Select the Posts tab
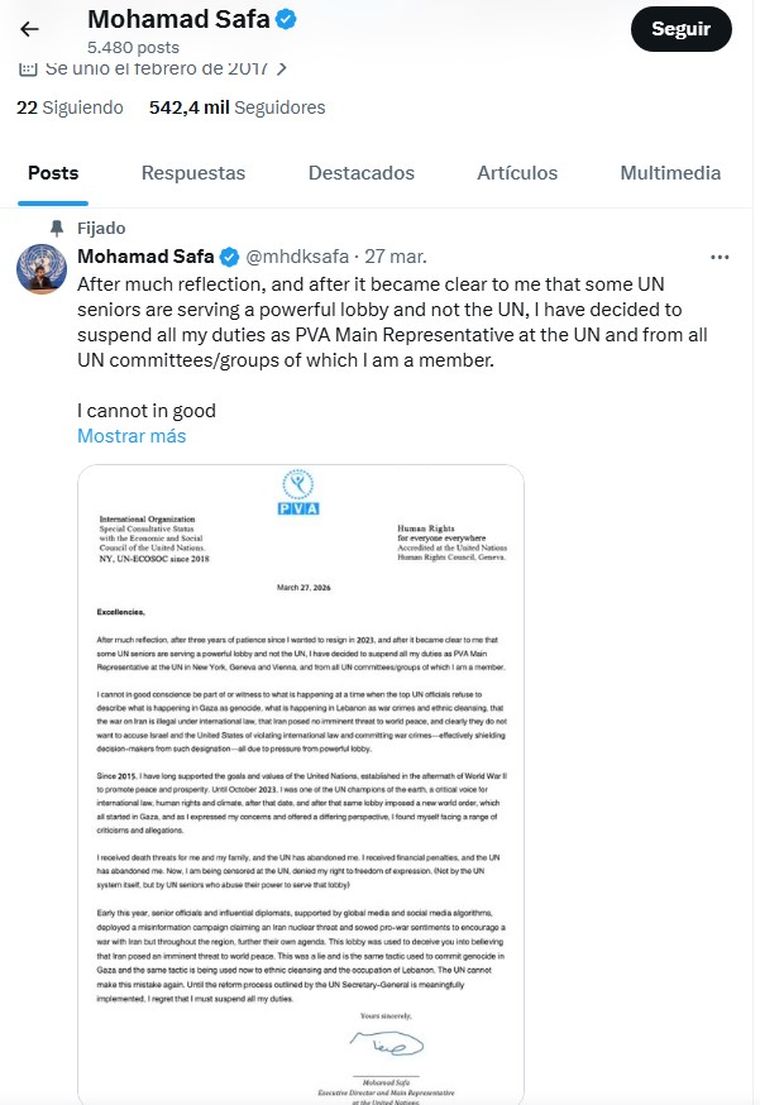Screen dimensions: 760x1105 point(53,173)
